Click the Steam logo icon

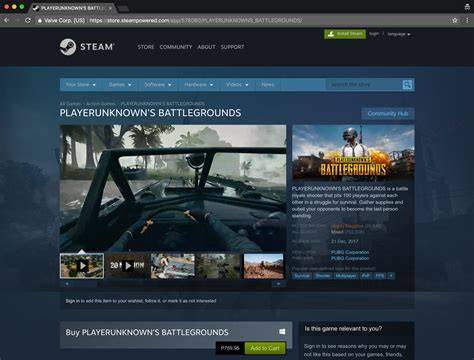point(68,47)
